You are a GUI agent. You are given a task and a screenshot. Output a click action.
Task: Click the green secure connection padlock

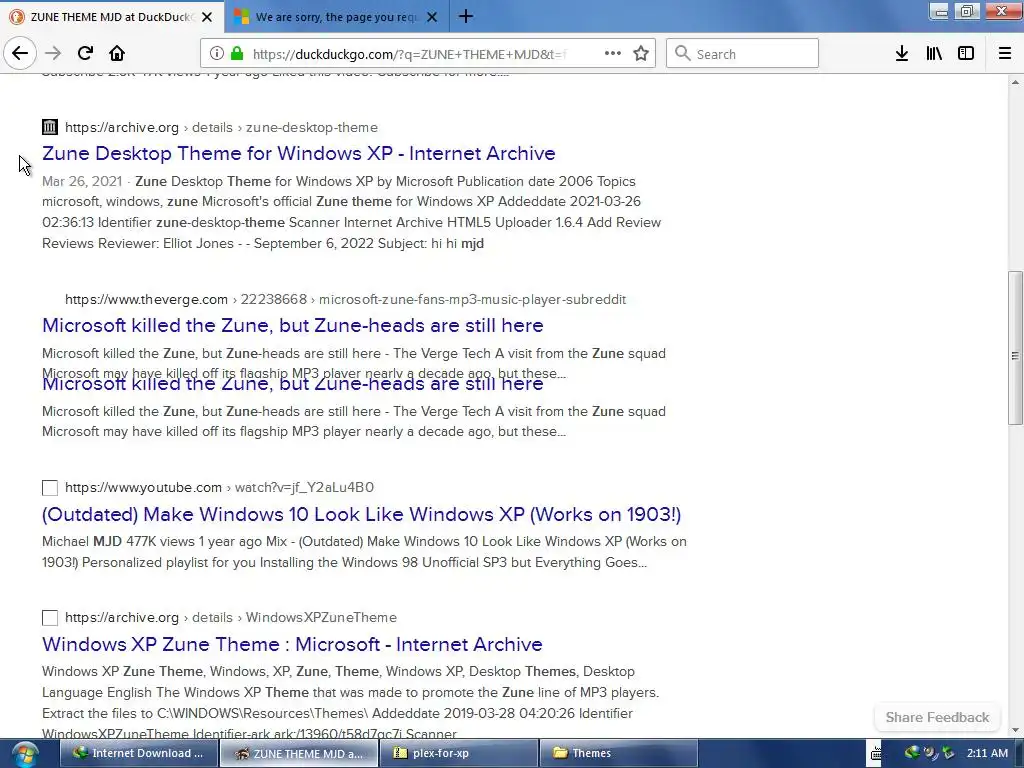pyautogui.click(x=237, y=54)
